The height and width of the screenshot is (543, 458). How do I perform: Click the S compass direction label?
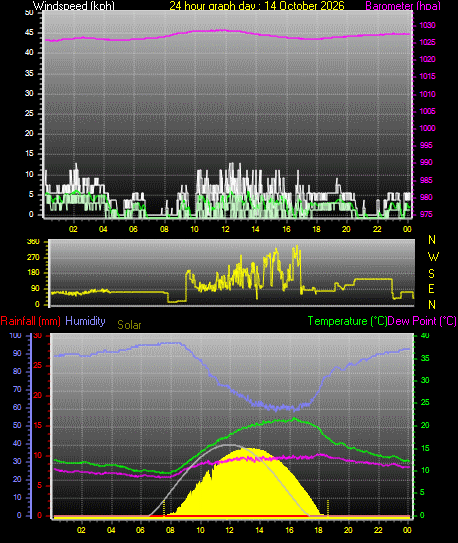tap(431, 274)
